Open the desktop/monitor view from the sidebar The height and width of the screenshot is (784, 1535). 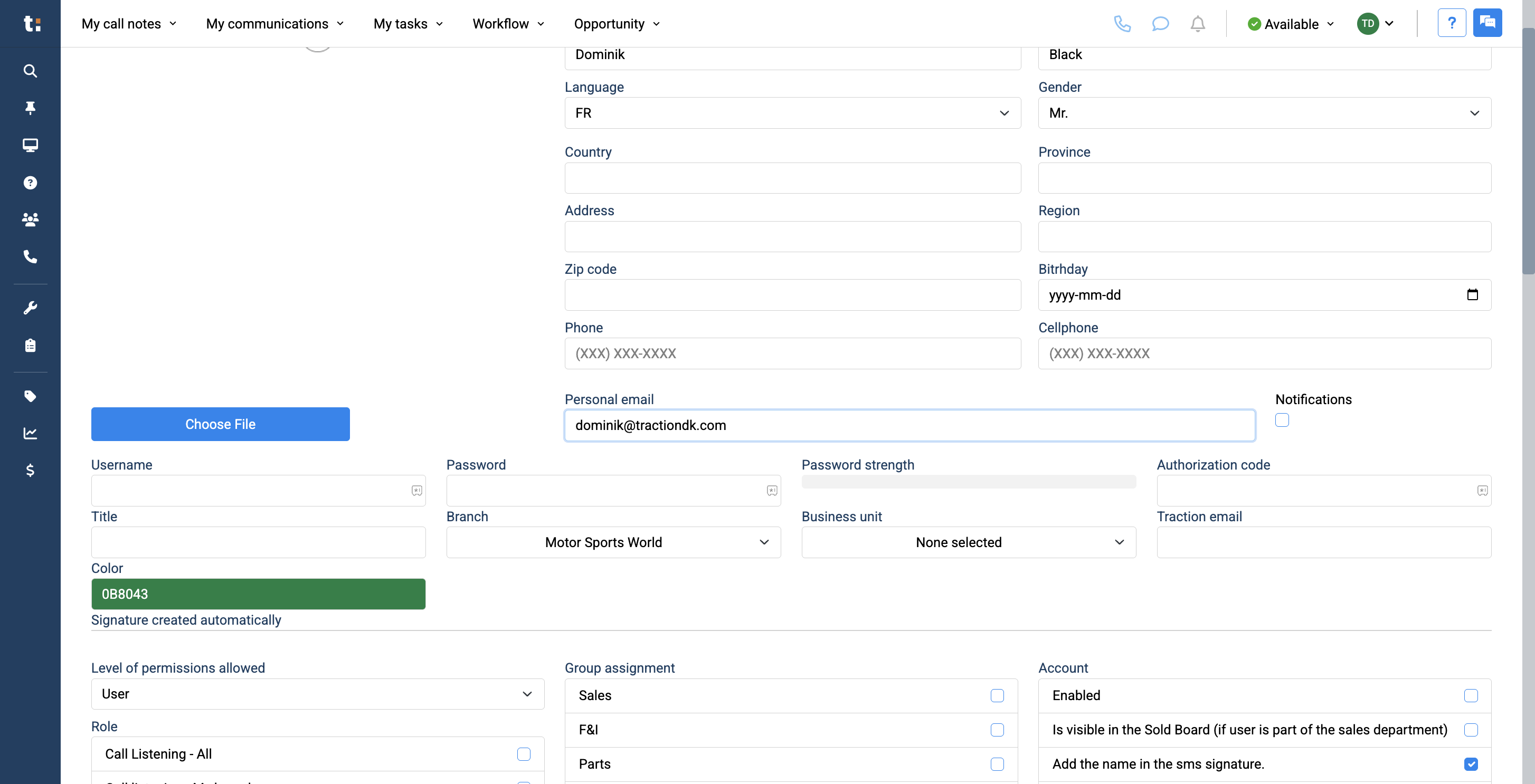30,145
